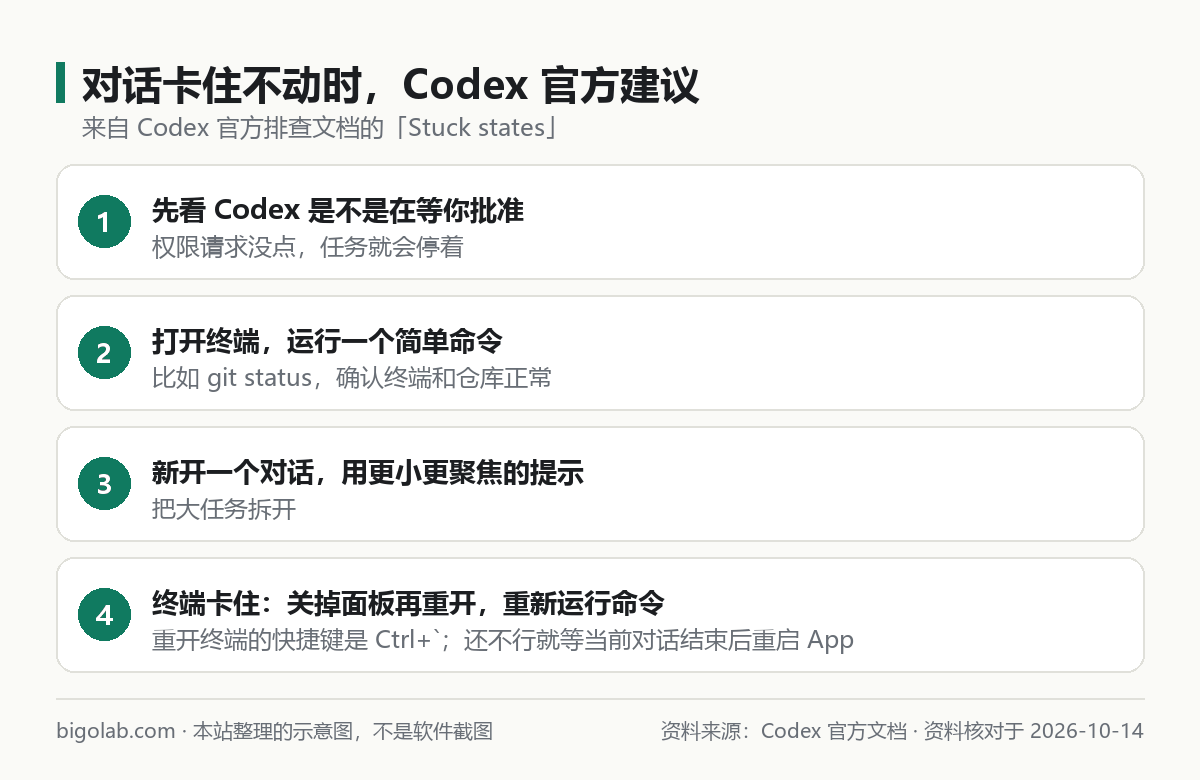Click the title '对话卡住不动时，Codex 官方建议'

[x=390, y=86]
